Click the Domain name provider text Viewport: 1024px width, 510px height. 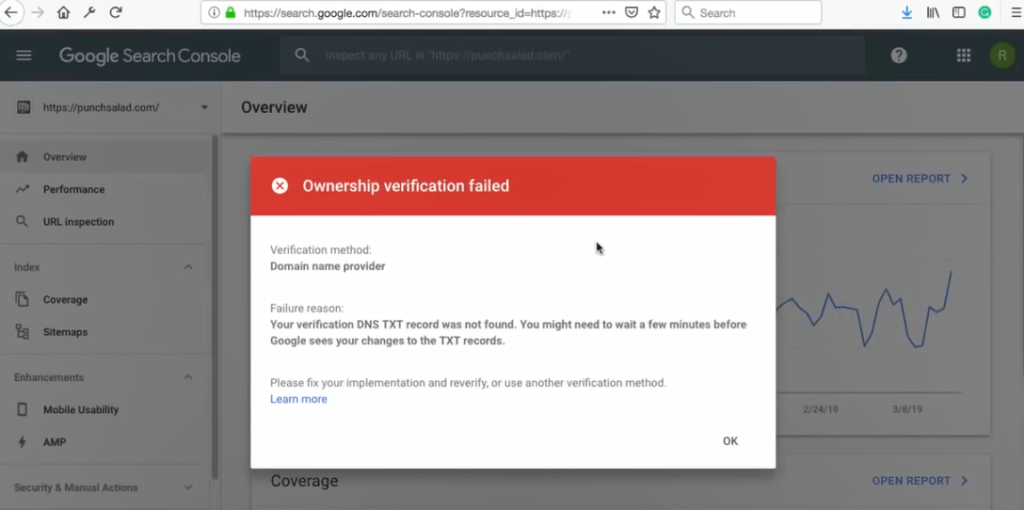pos(327,266)
